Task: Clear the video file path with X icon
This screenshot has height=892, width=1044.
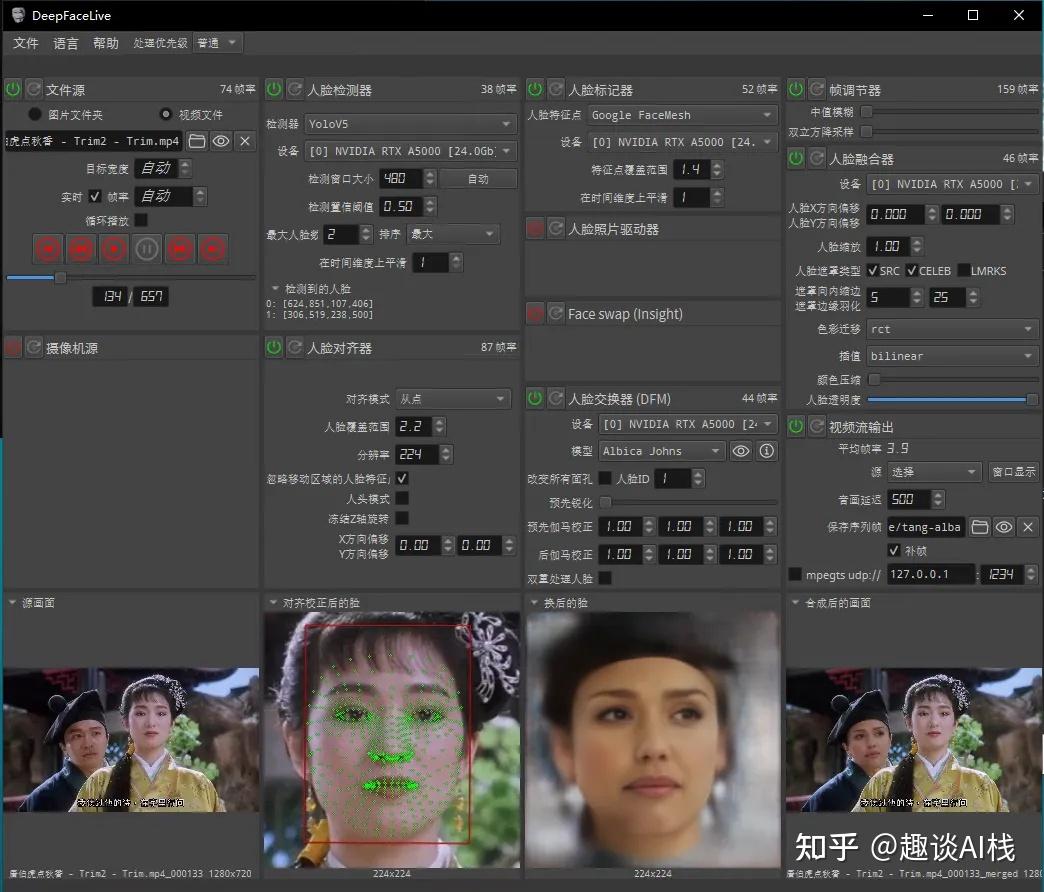Action: [245, 141]
